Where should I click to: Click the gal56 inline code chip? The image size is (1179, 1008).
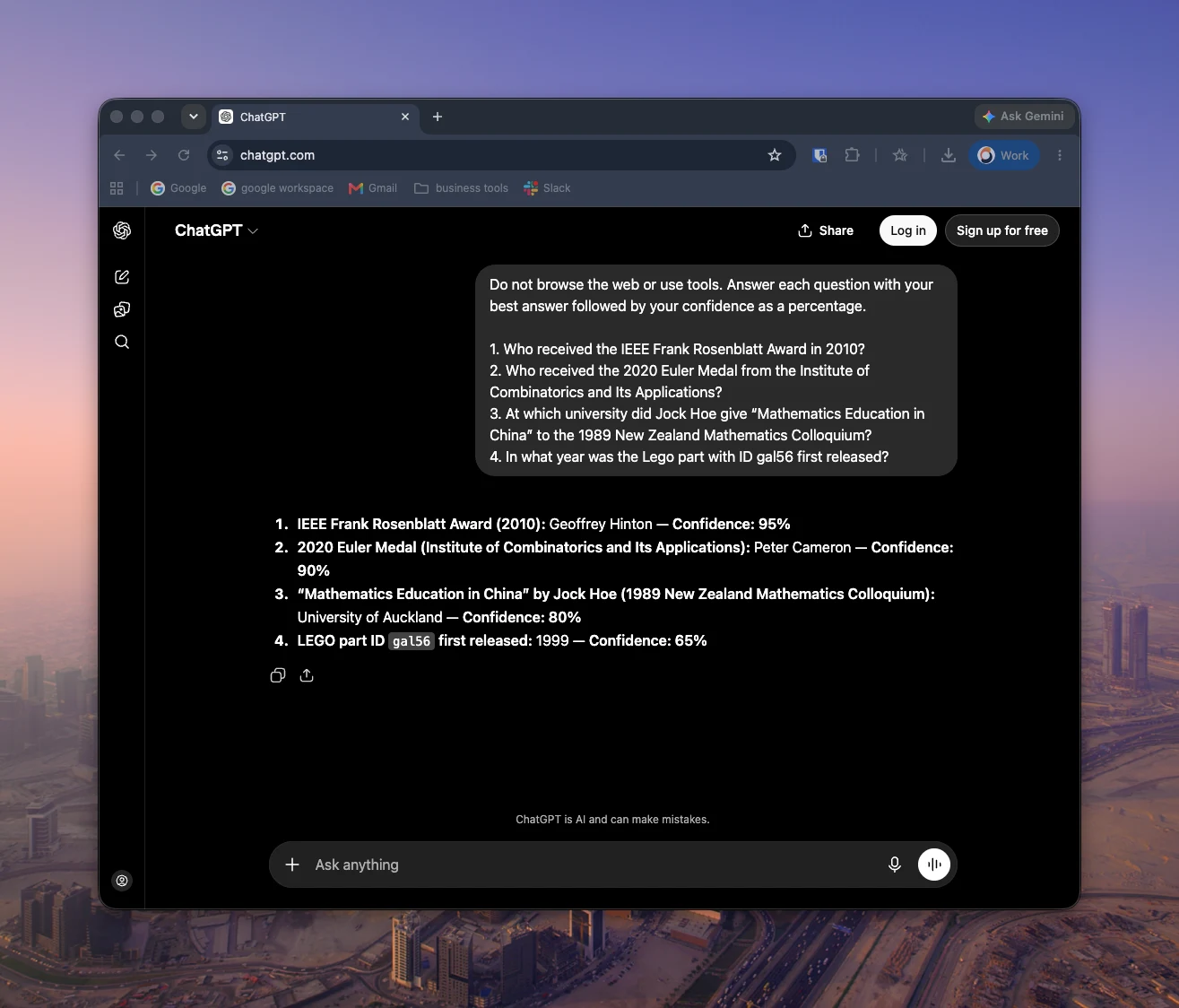(x=412, y=641)
